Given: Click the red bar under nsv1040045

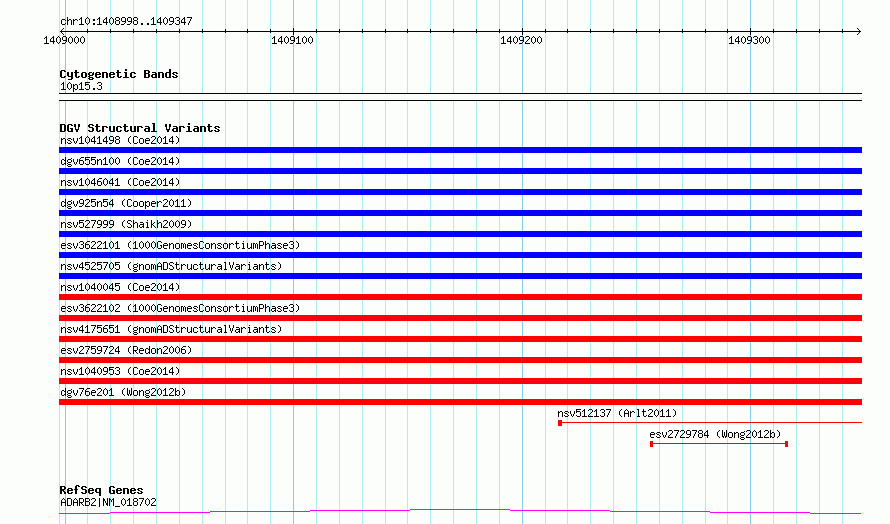Looking at the screenshot, I should click(460, 297).
